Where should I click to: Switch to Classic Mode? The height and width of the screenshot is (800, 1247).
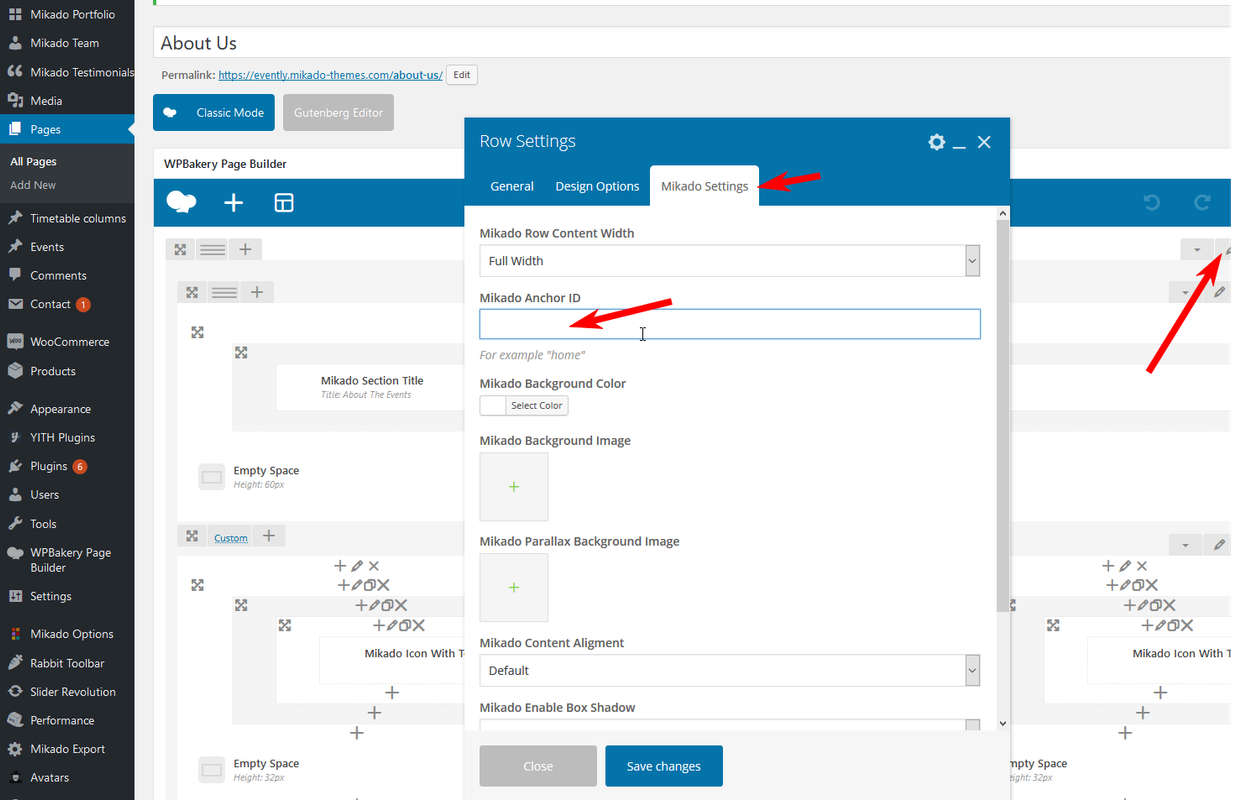[213, 113]
